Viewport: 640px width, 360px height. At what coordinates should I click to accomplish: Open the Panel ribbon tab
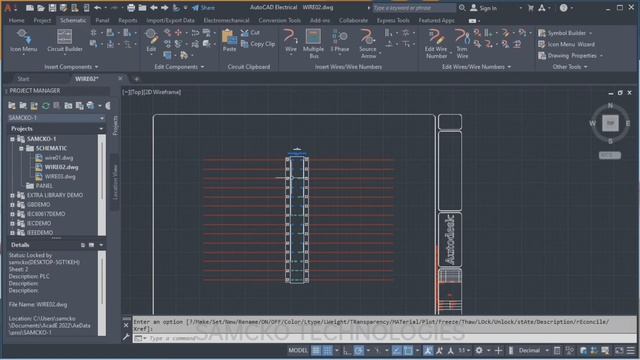tap(102, 20)
